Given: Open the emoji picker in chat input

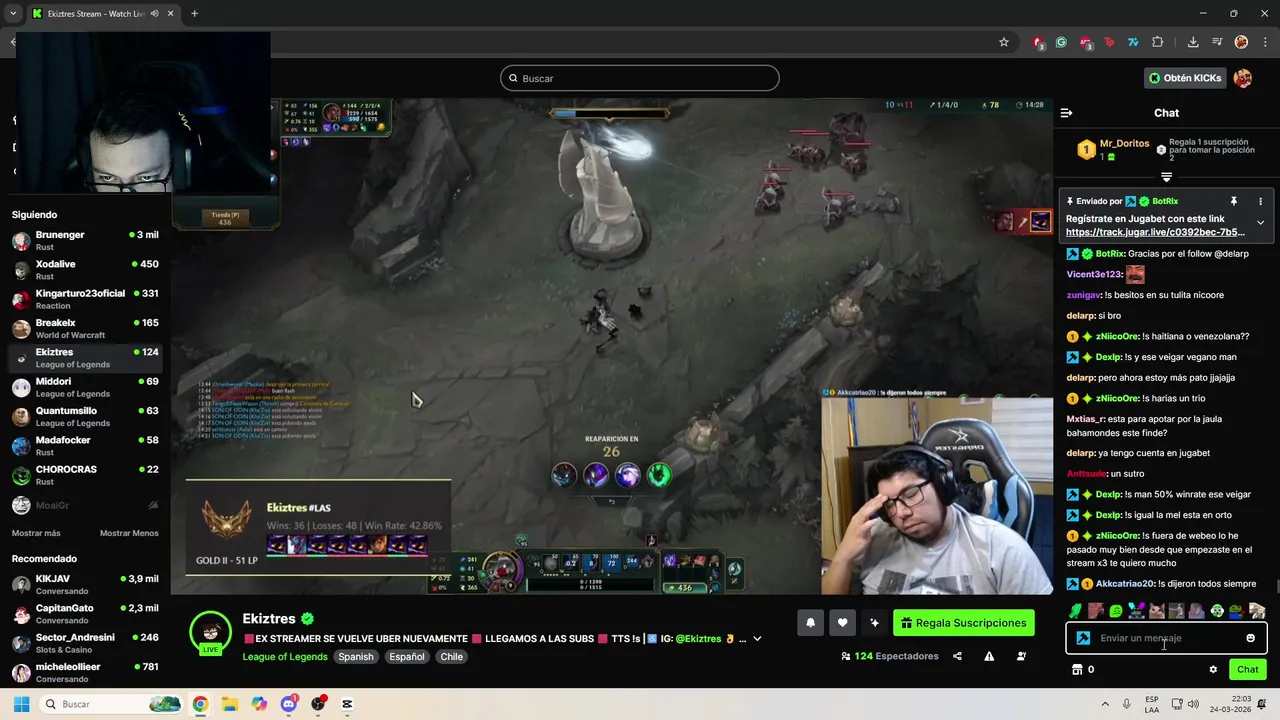Looking at the screenshot, I should coord(1250,638).
